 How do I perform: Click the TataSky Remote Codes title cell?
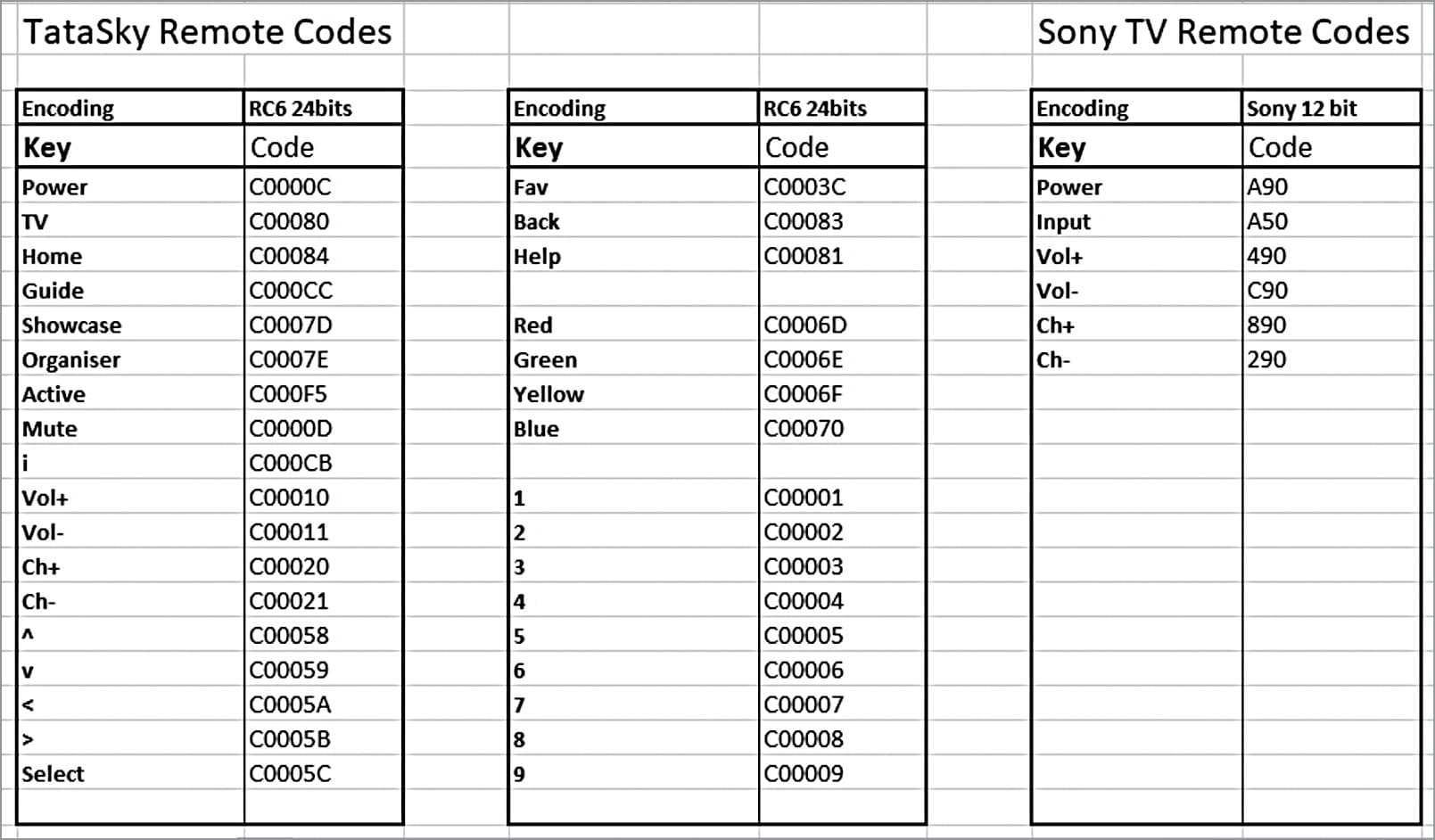(207, 32)
